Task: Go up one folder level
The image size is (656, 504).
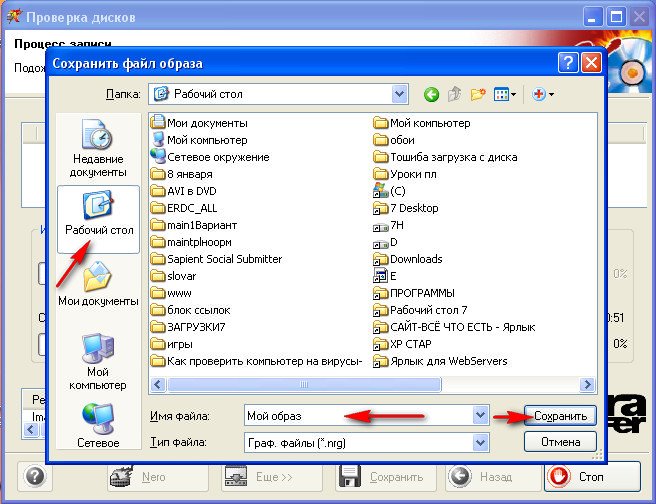Action: click(x=454, y=95)
